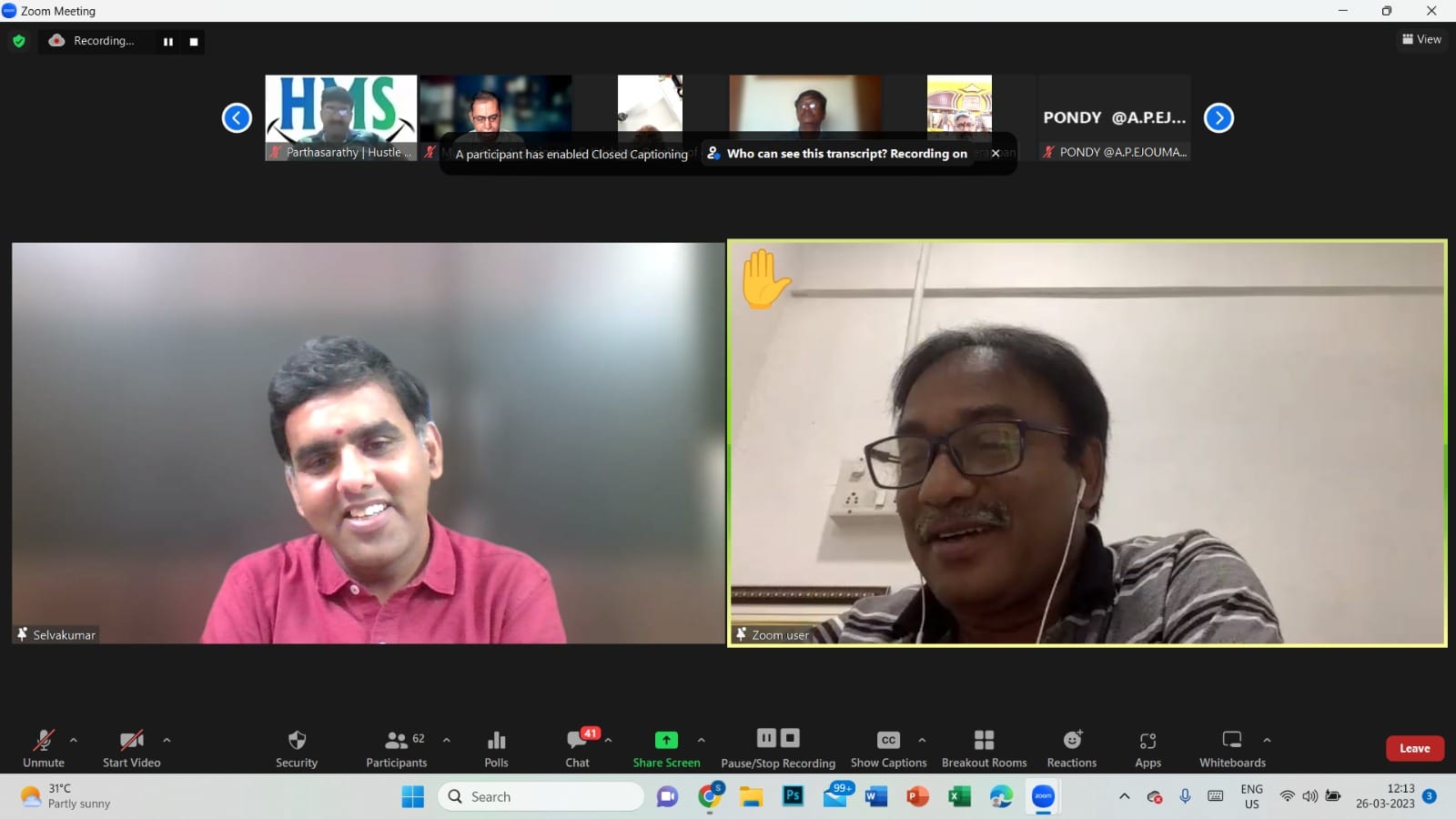Screen dimensions: 1456x819
Task: Open the Polls panel
Action: pos(496,748)
